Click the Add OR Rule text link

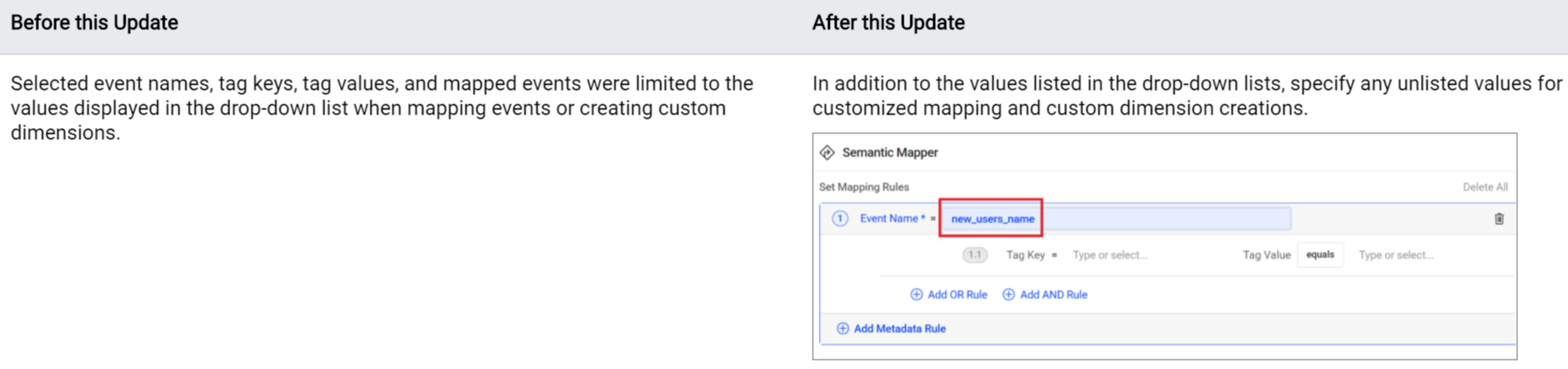[x=957, y=294]
